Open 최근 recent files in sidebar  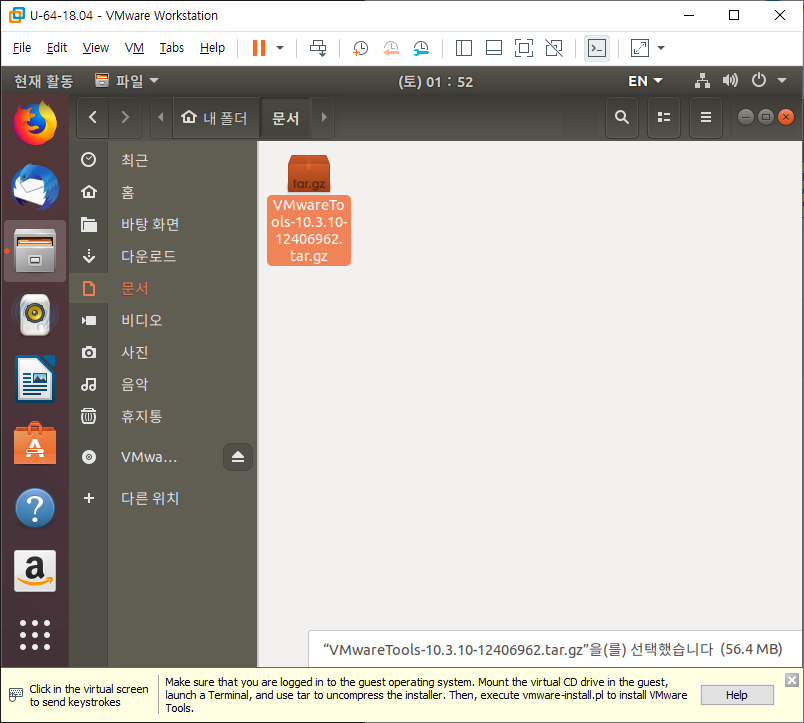(x=163, y=160)
